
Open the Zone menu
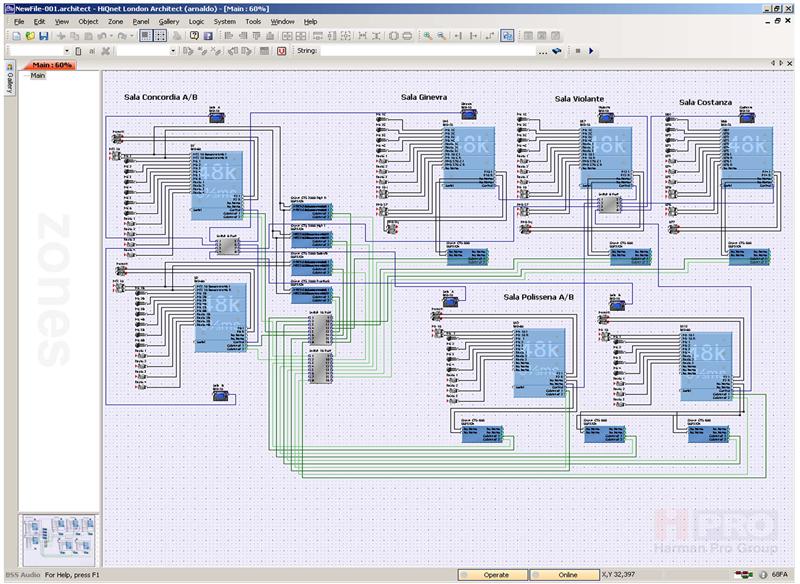point(115,21)
